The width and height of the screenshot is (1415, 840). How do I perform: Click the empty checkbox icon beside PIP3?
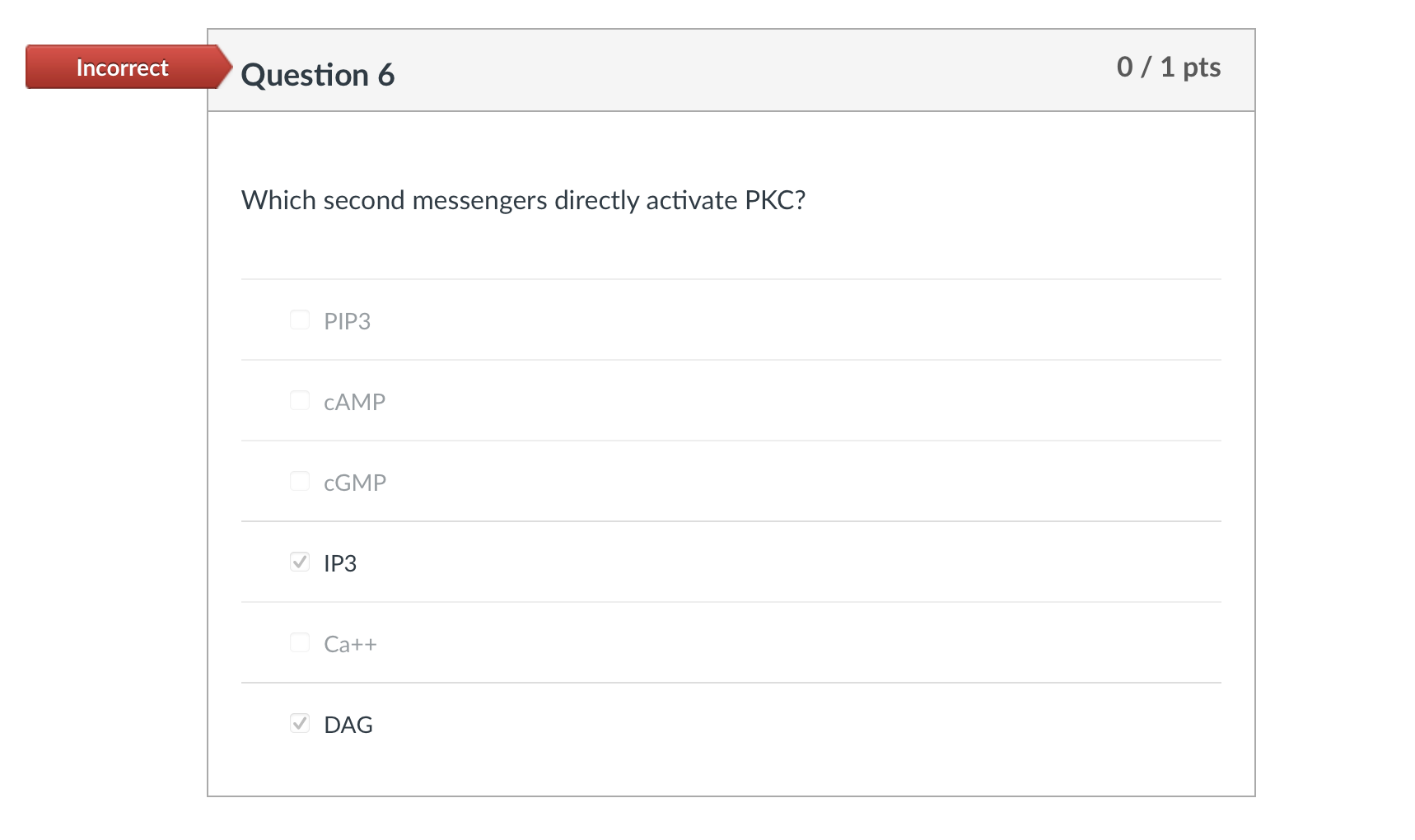[298, 320]
